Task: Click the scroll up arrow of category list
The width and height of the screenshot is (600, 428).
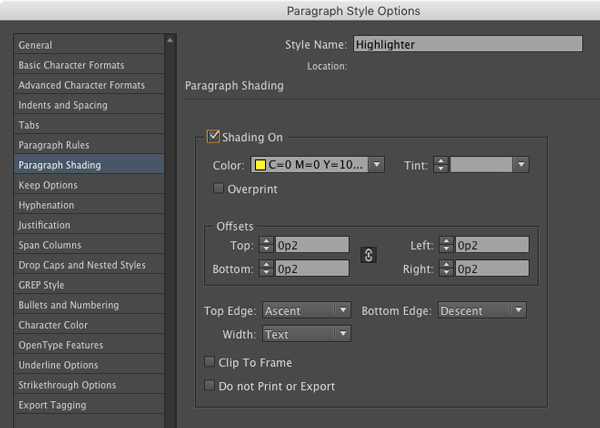Action: [x=170, y=40]
